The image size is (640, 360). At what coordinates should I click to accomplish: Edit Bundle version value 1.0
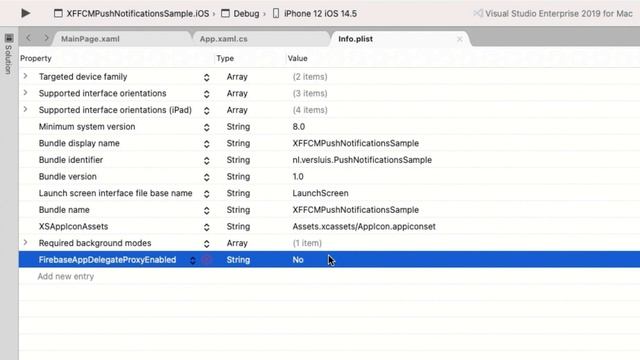[298, 177]
